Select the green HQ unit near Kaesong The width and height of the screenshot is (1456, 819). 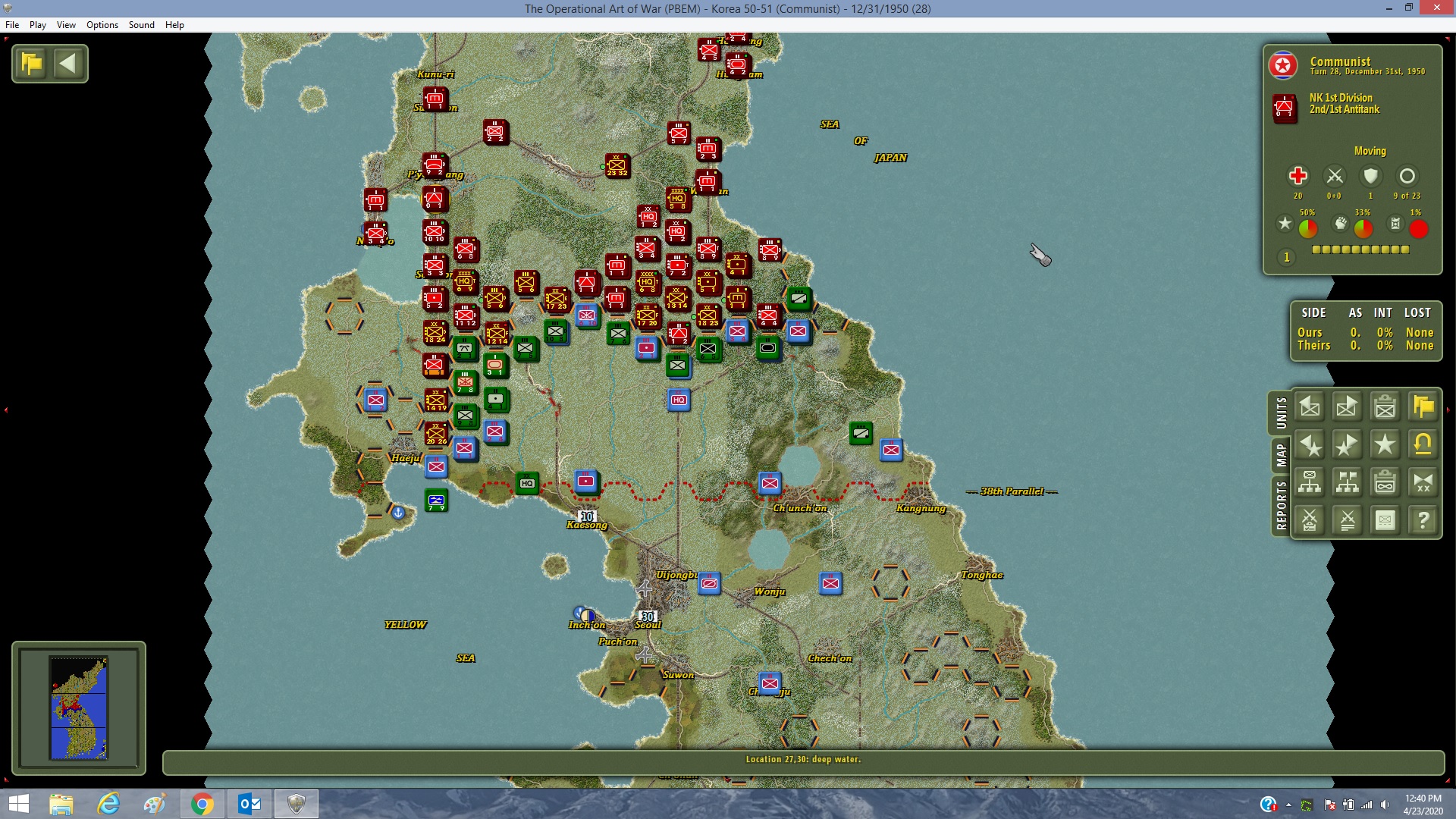pyautogui.click(x=527, y=483)
